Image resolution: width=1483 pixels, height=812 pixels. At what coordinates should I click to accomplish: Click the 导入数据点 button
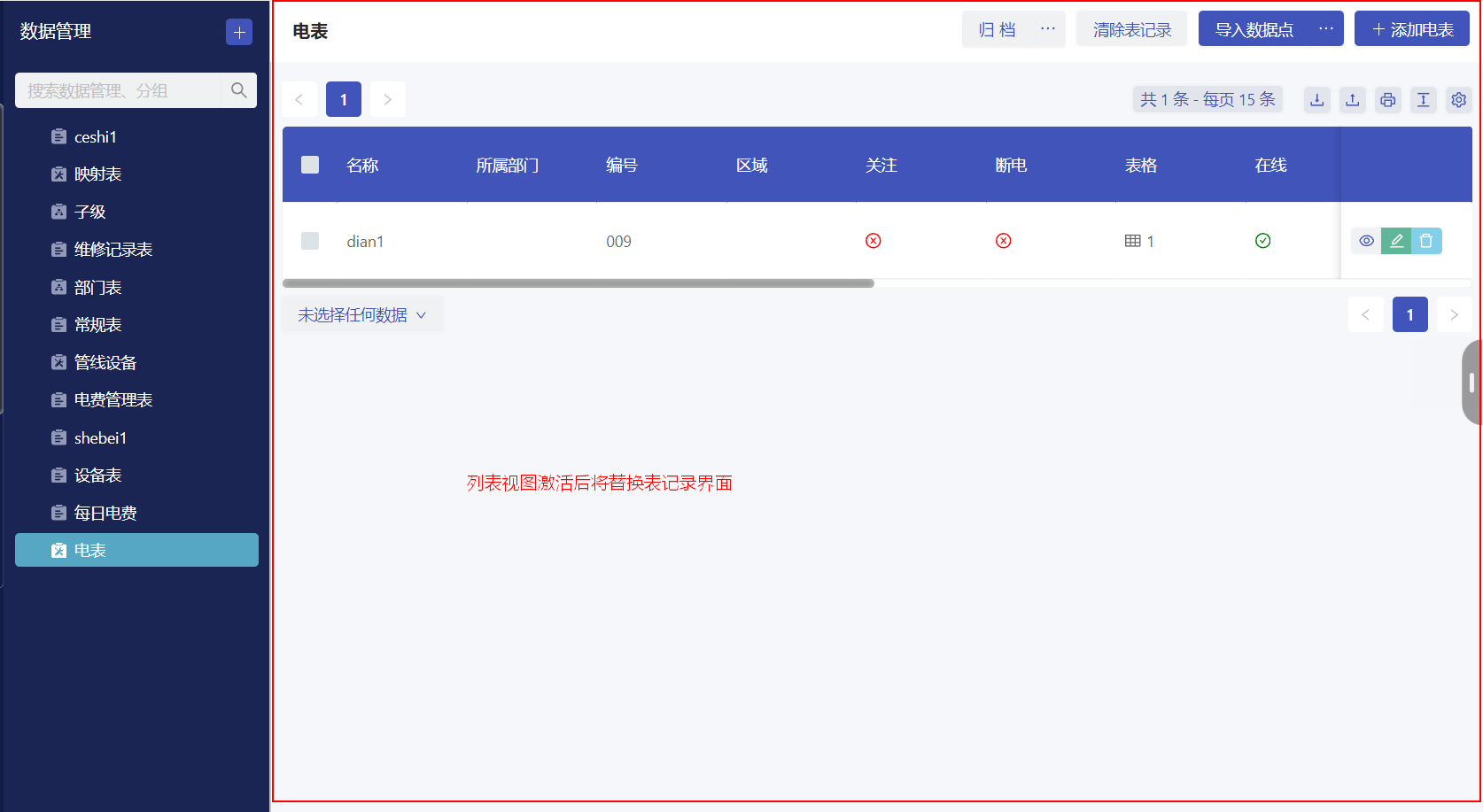click(1254, 29)
